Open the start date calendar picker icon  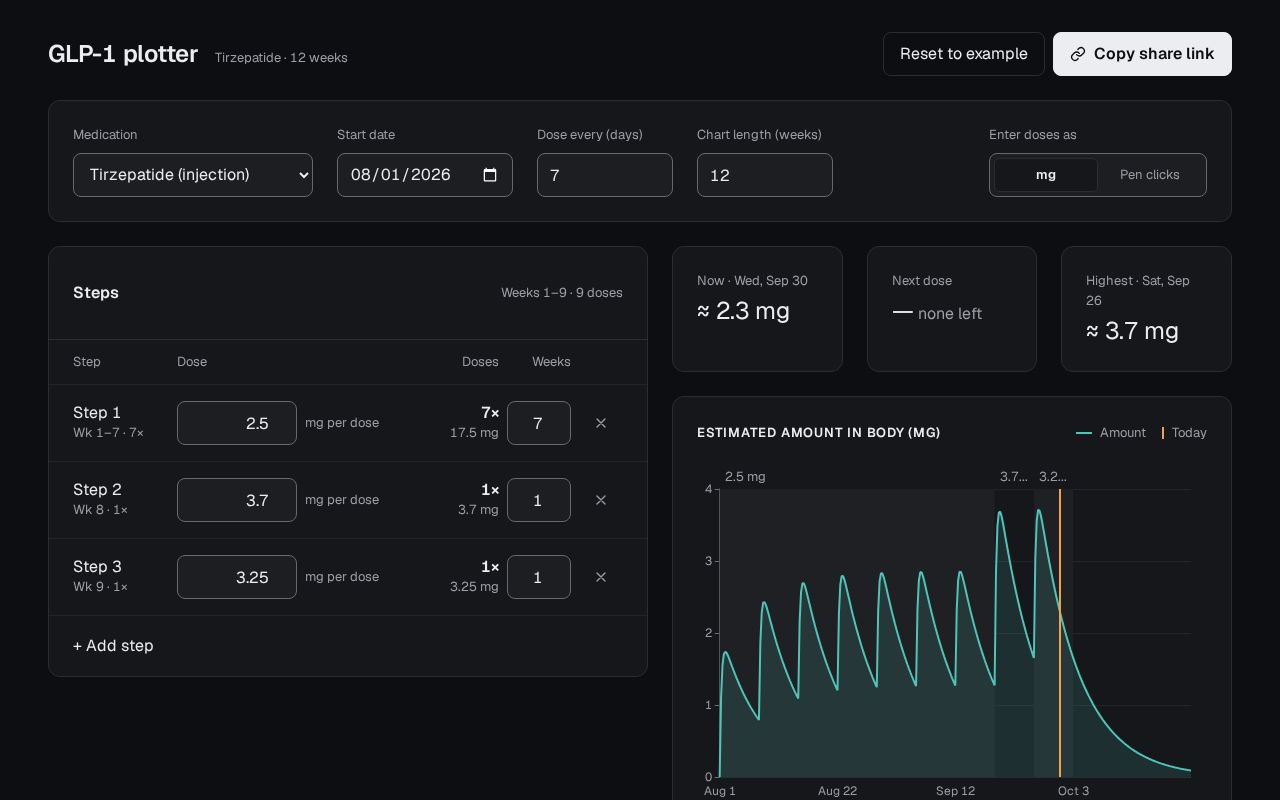coord(490,175)
